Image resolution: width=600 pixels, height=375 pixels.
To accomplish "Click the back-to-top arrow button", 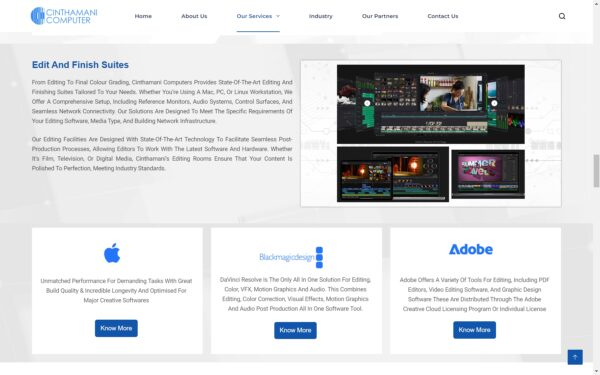I will 575,357.
